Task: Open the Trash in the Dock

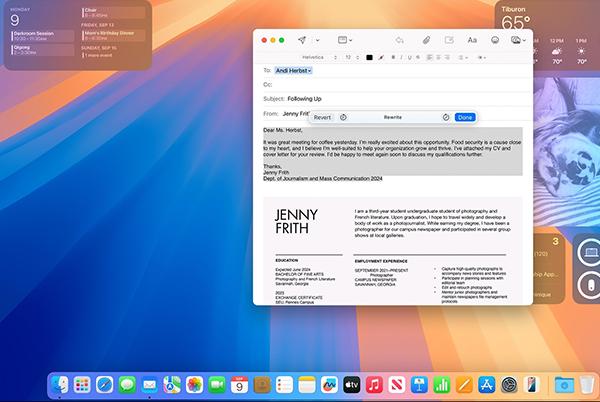Action: point(587,385)
